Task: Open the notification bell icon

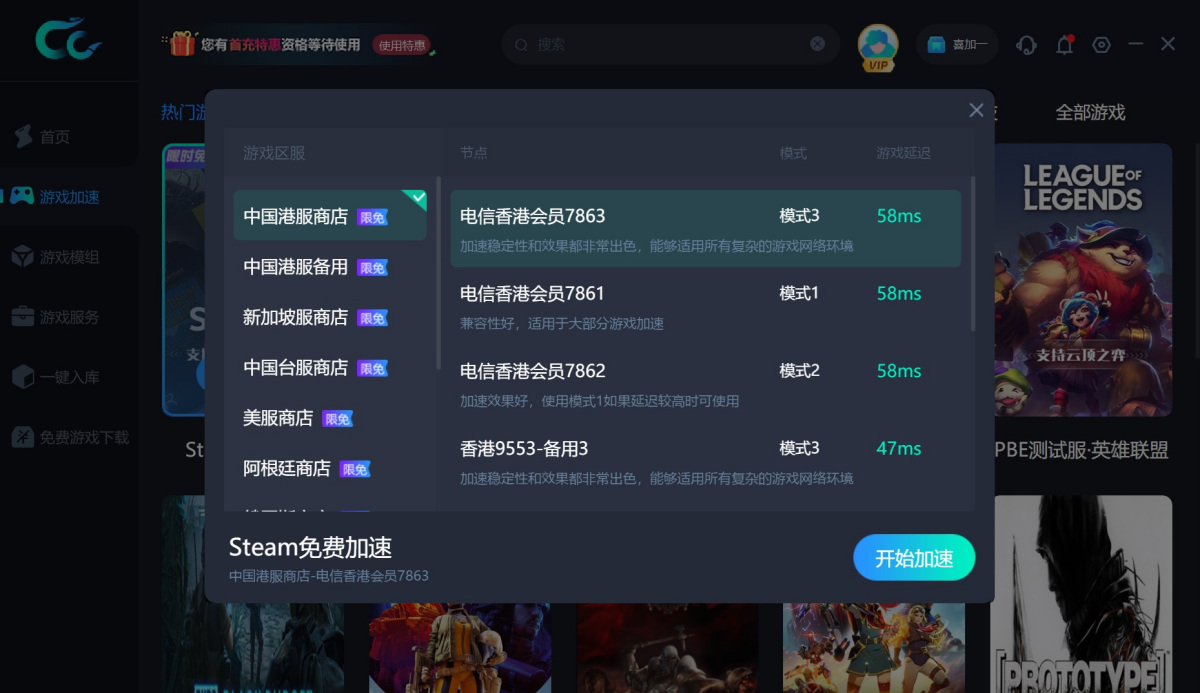Action: tap(1064, 45)
